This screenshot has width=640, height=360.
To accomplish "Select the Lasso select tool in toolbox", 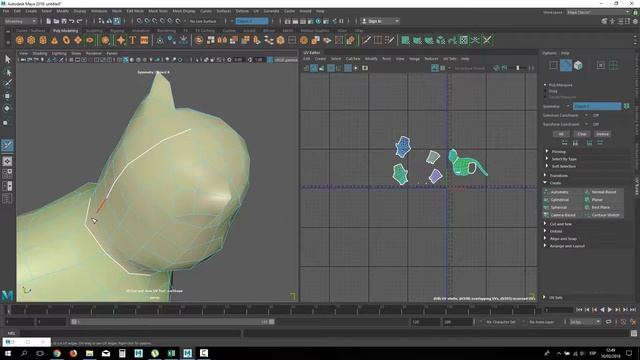I will [7, 72].
